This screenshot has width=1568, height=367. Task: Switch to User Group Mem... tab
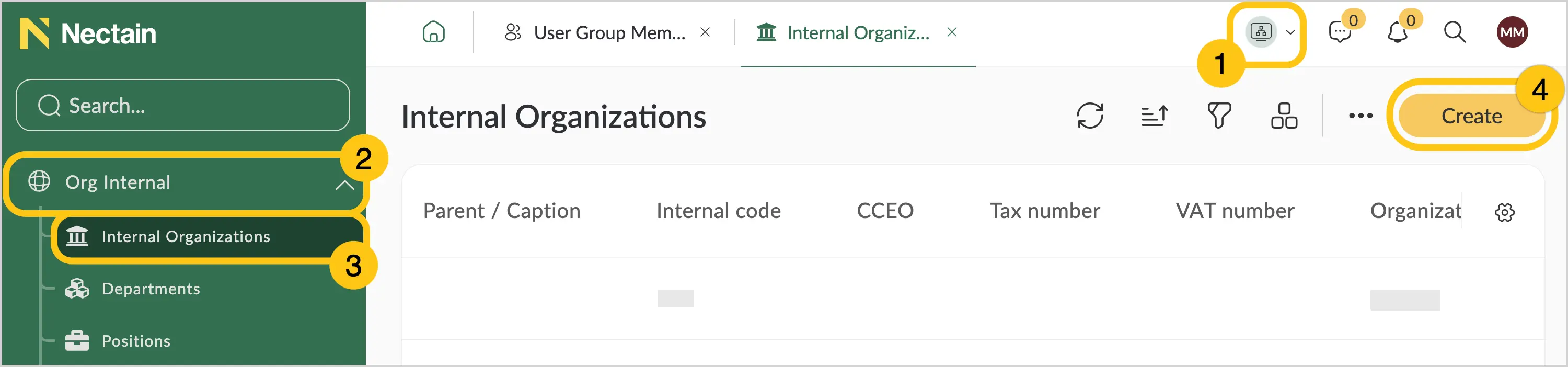point(595,32)
